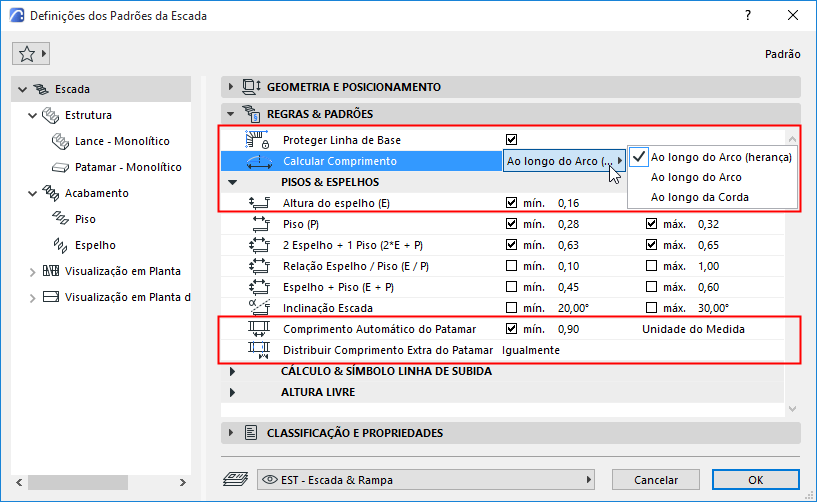The width and height of the screenshot is (817, 502).
Task: Click the Espelho + Piso (E + P) icon
Action: pyautogui.click(x=259, y=287)
